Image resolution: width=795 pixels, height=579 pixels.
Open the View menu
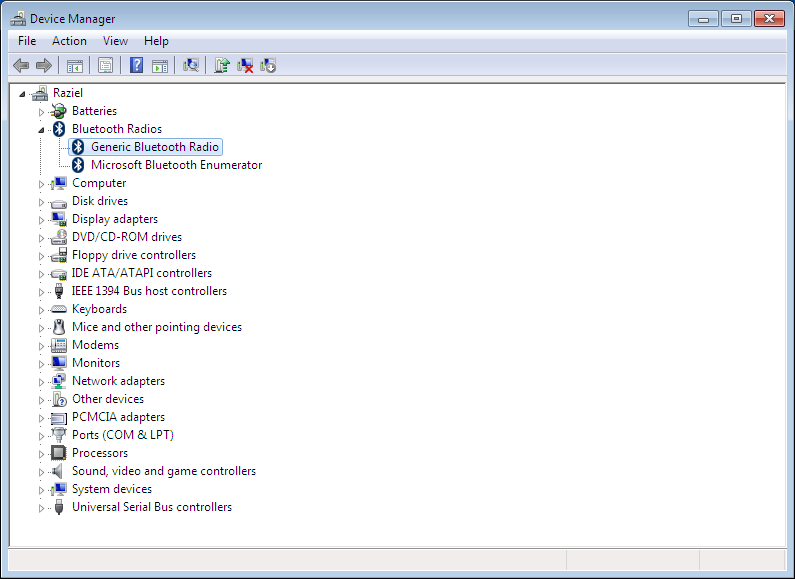pyautogui.click(x=115, y=41)
